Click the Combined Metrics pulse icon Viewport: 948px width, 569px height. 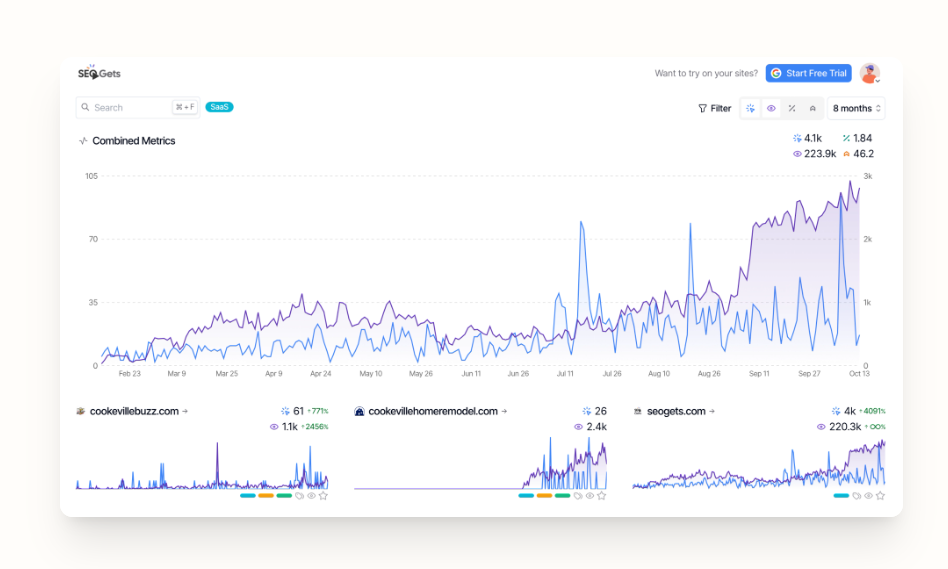83,141
